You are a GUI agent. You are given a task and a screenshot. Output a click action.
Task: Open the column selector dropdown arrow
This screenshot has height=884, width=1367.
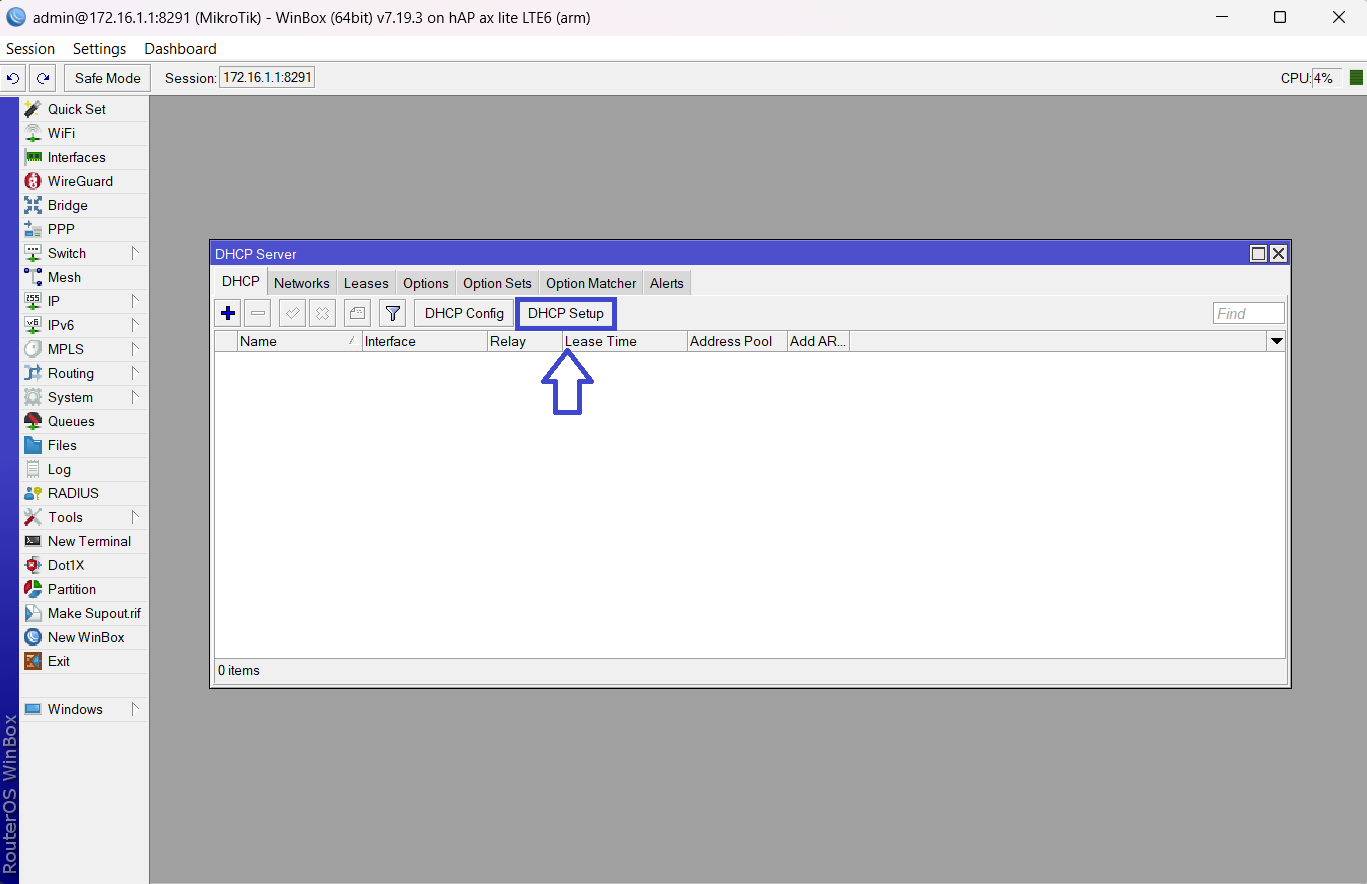(x=1276, y=341)
